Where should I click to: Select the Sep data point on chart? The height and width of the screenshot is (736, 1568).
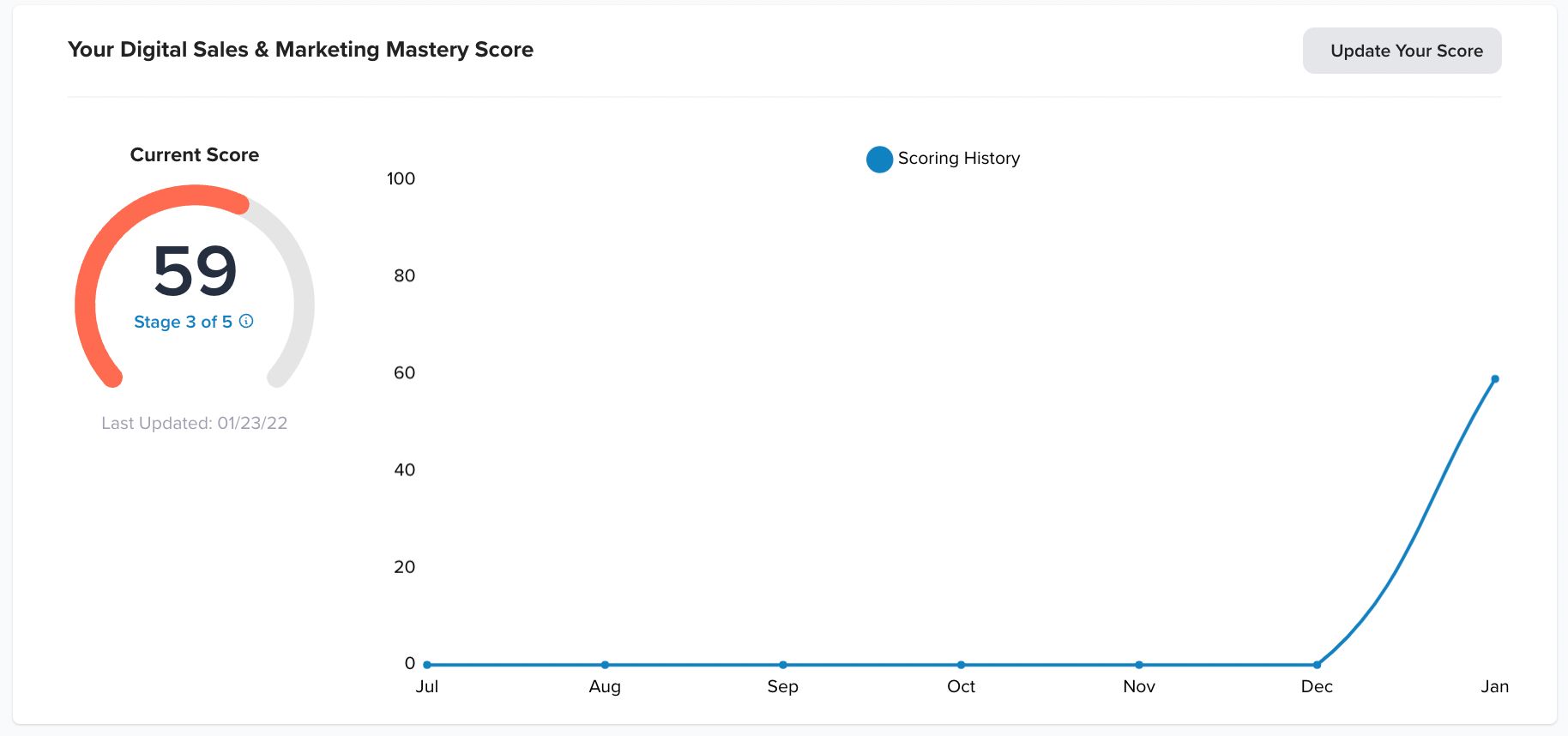(783, 665)
